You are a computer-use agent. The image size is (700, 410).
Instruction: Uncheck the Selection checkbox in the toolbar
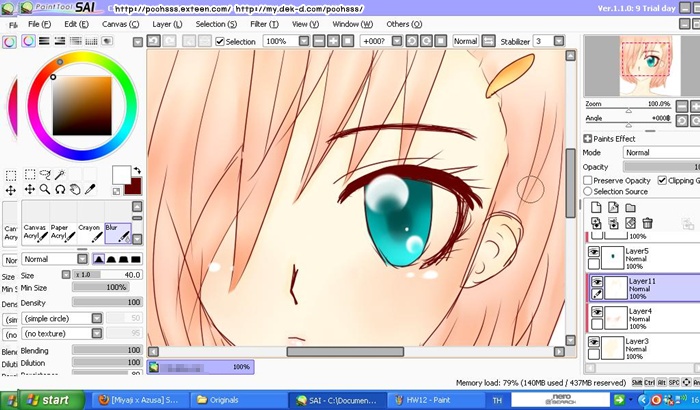tap(219, 42)
